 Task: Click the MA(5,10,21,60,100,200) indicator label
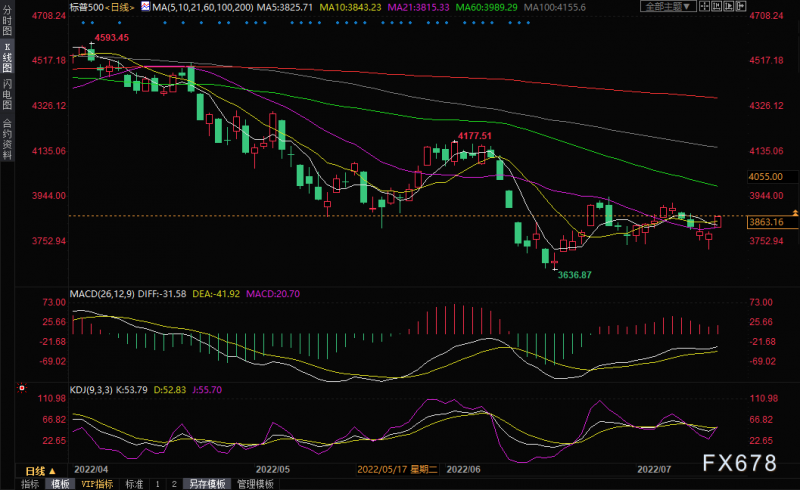(x=203, y=7)
